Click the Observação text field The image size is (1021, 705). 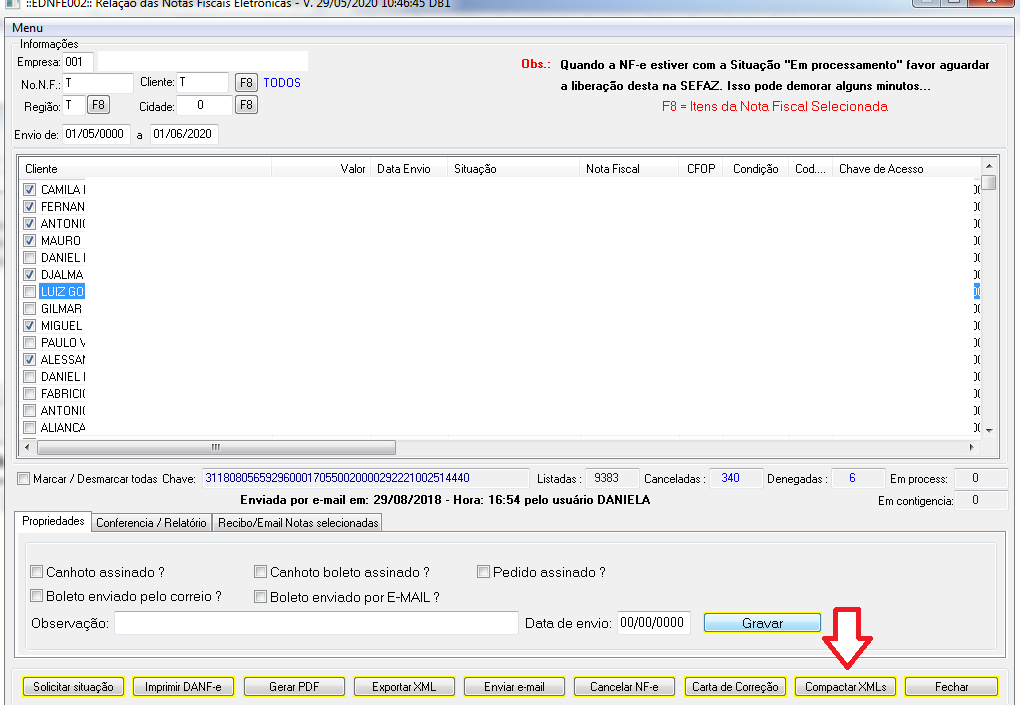(315, 623)
